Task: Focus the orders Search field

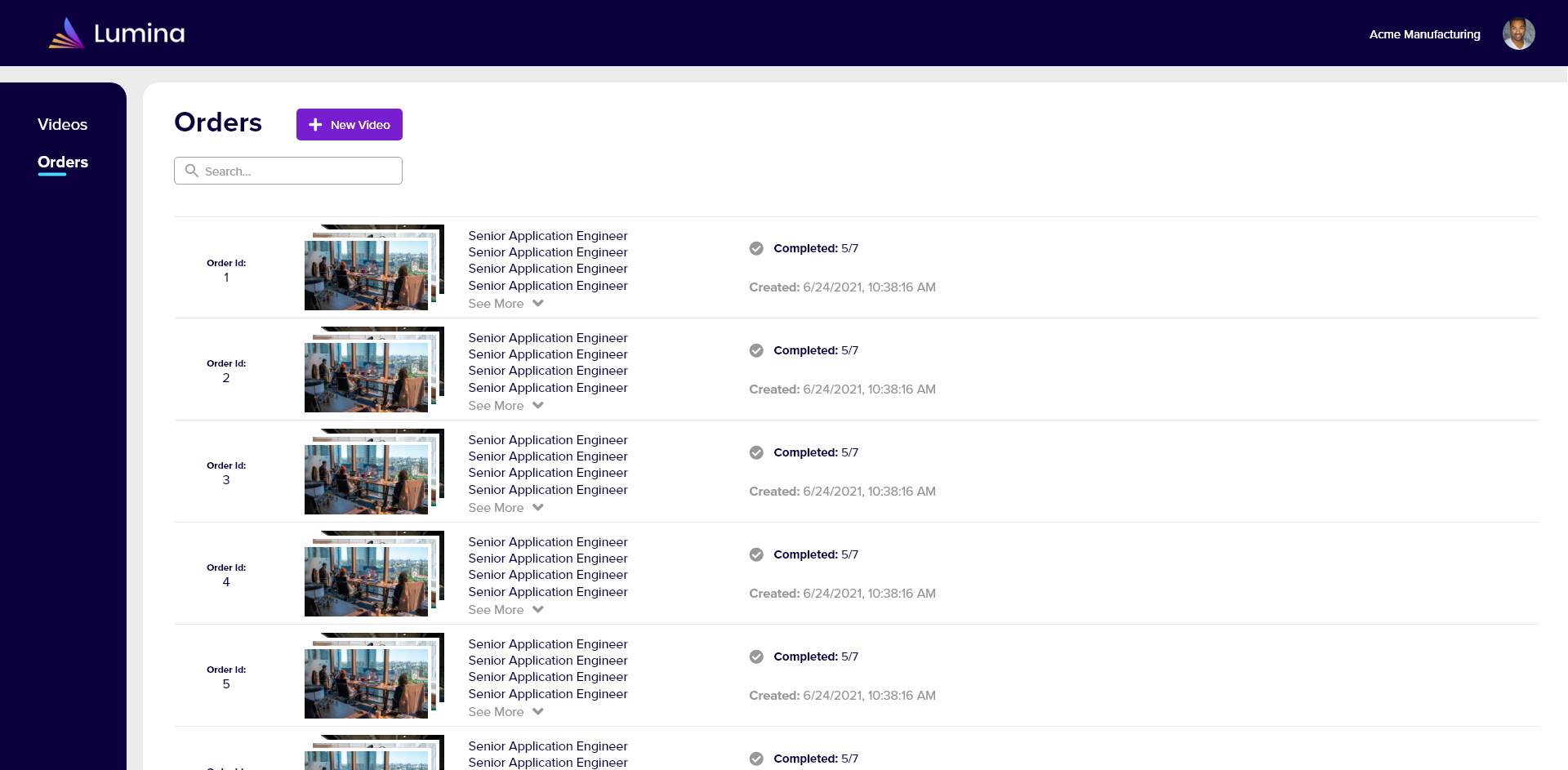Action: [x=288, y=171]
